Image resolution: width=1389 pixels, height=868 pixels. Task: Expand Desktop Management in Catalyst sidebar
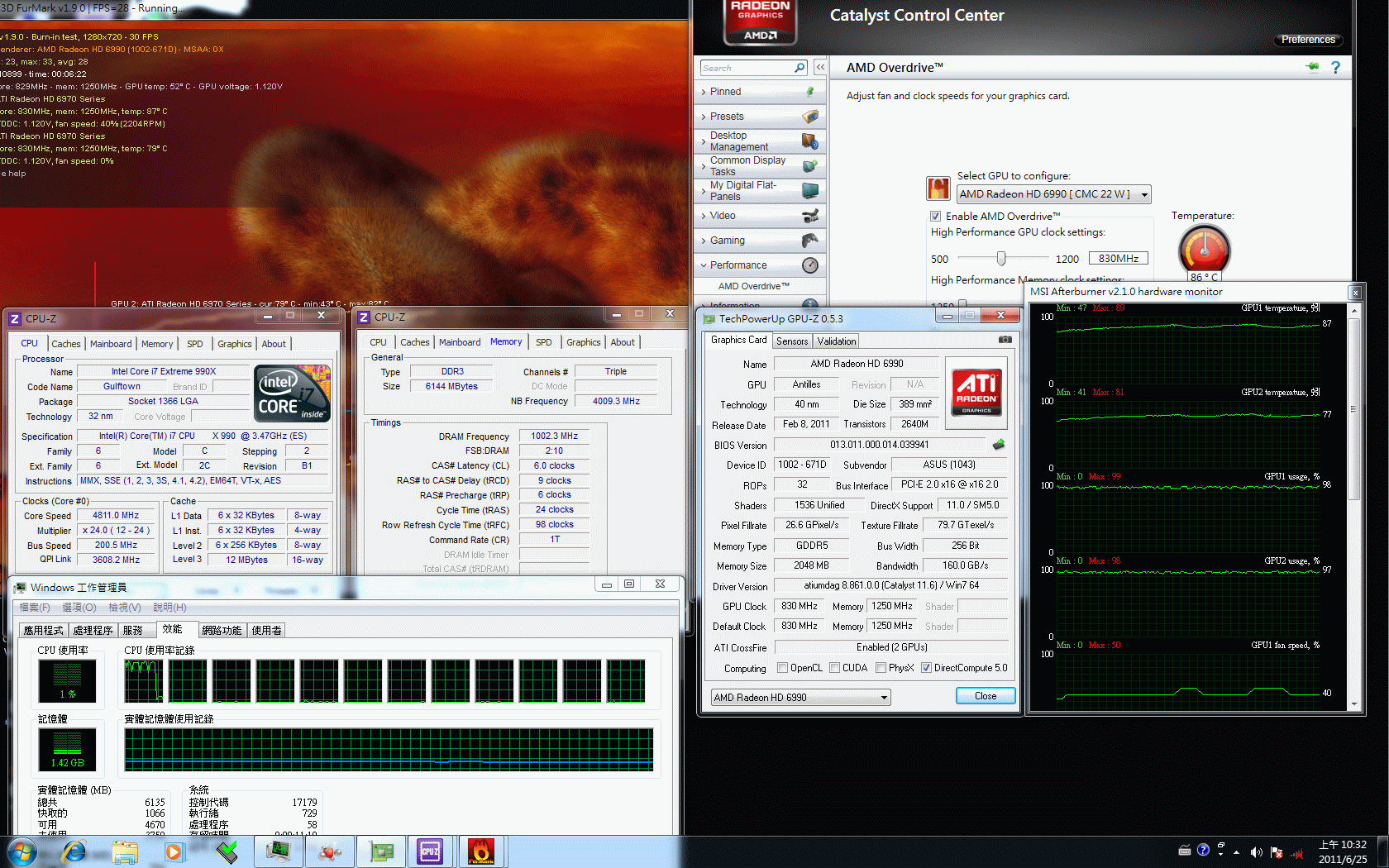click(759, 141)
